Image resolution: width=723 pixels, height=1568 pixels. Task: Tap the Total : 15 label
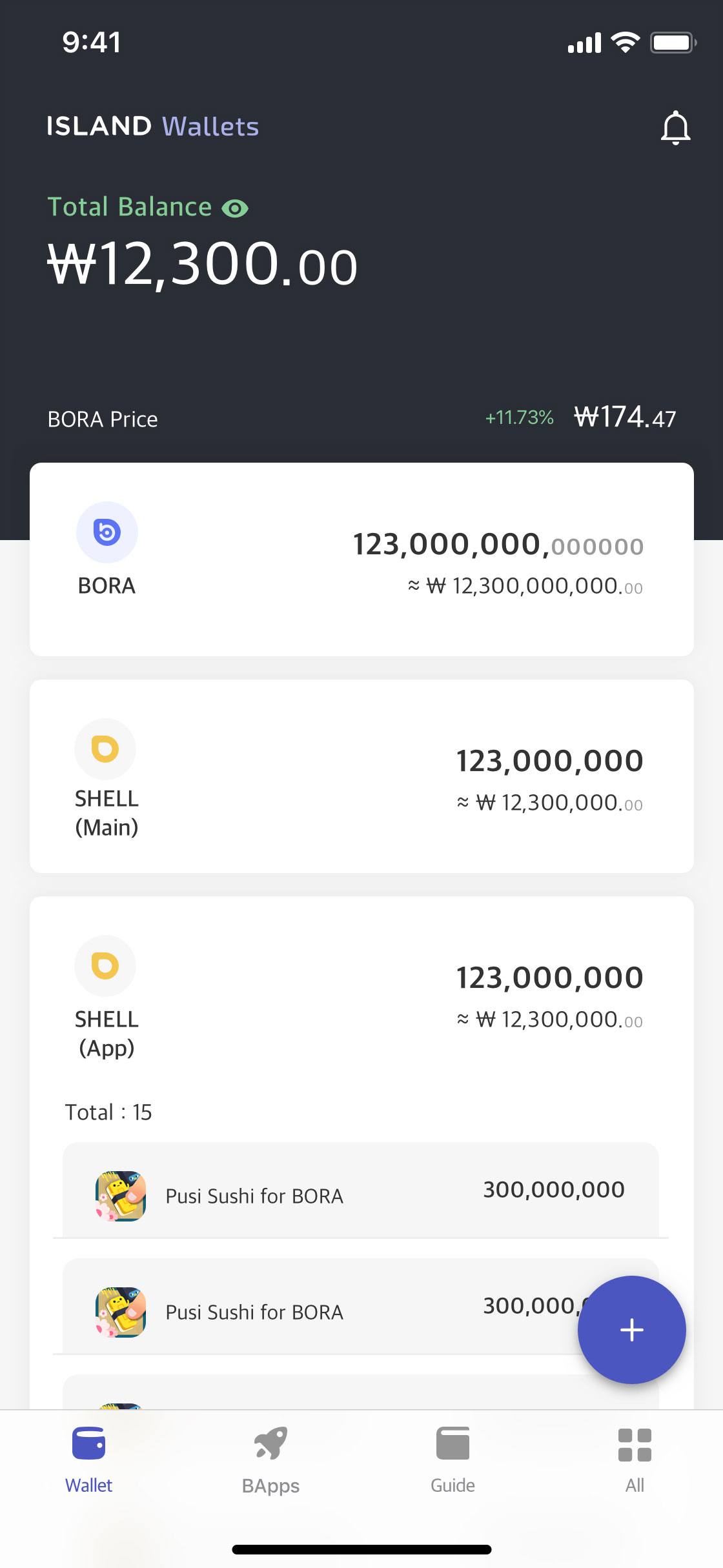coord(108,1112)
